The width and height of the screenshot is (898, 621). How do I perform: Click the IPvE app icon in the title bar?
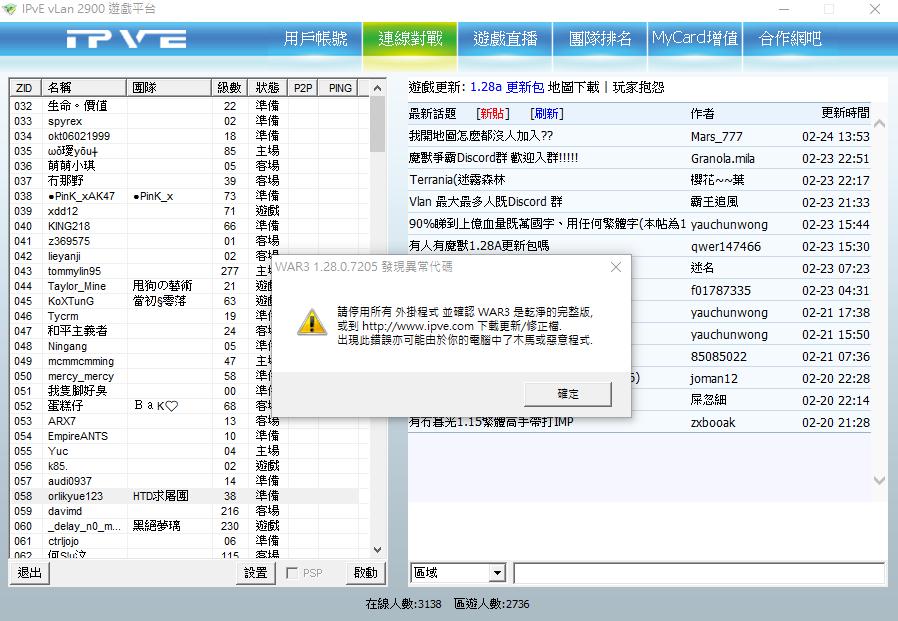coord(10,9)
